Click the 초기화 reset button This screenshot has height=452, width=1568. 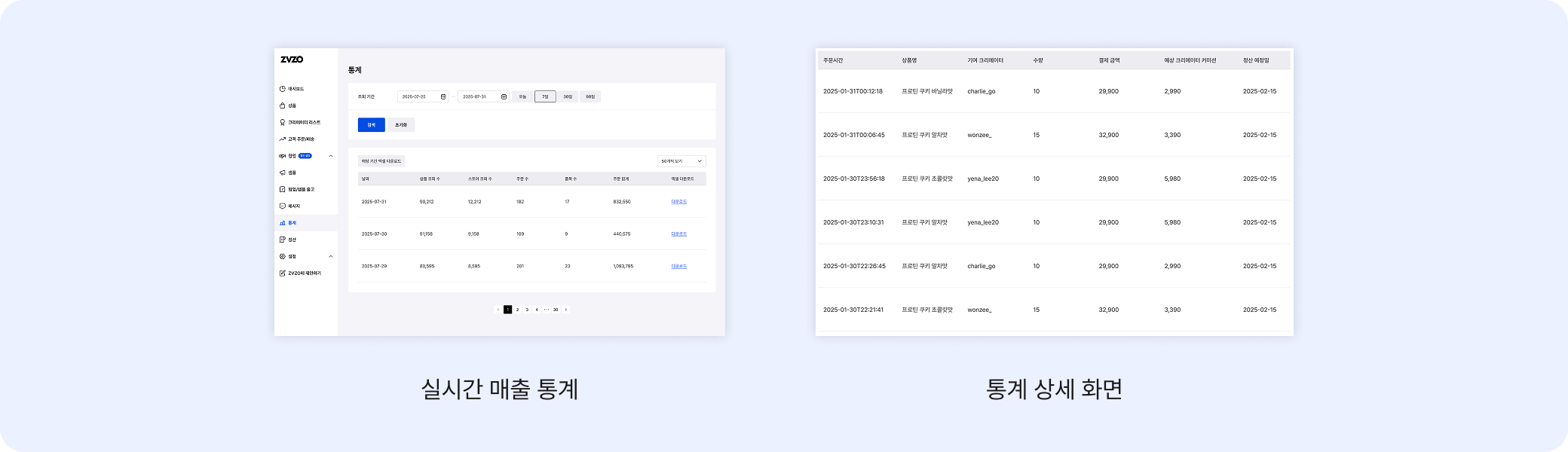pyautogui.click(x=401, y=125)
